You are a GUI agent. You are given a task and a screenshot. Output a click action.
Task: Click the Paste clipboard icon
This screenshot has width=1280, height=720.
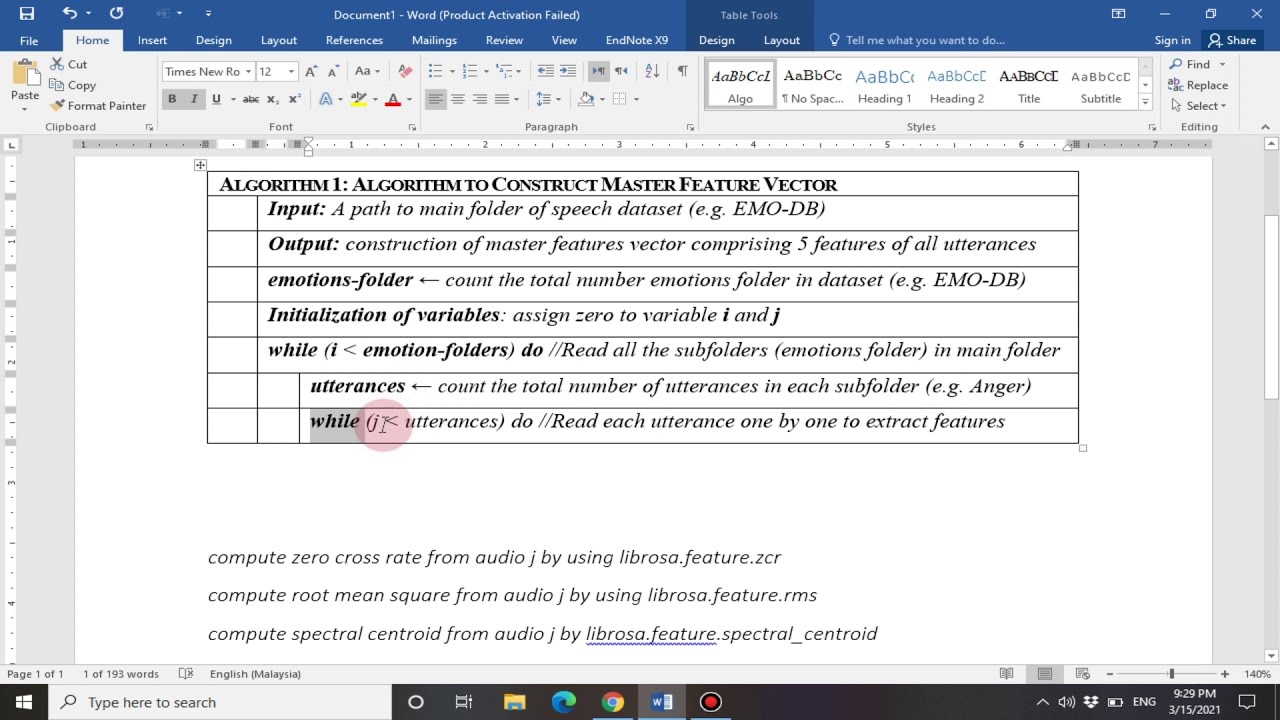(25, 73)
